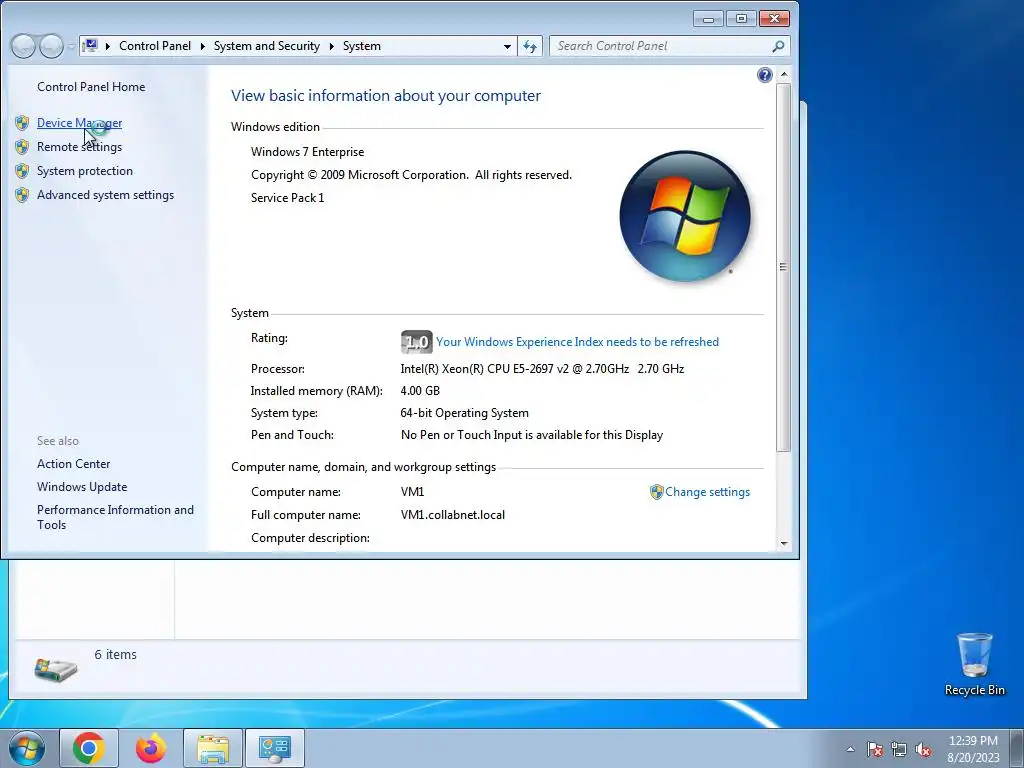
Task: Click Change settings link
Action: 707,492
